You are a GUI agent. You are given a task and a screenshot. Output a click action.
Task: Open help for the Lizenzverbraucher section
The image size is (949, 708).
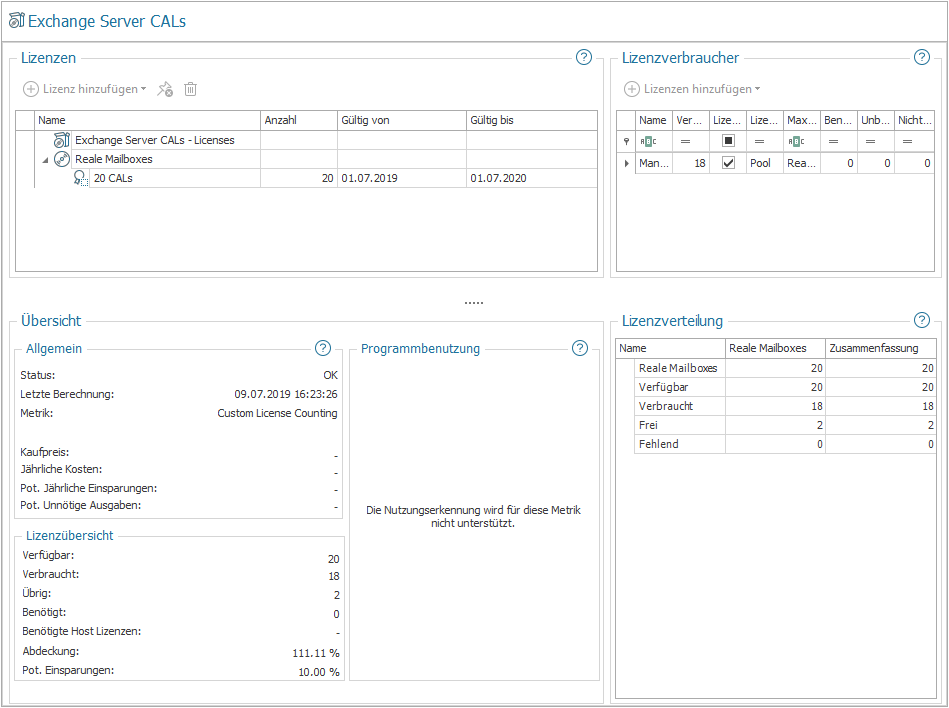coord(921,57)
